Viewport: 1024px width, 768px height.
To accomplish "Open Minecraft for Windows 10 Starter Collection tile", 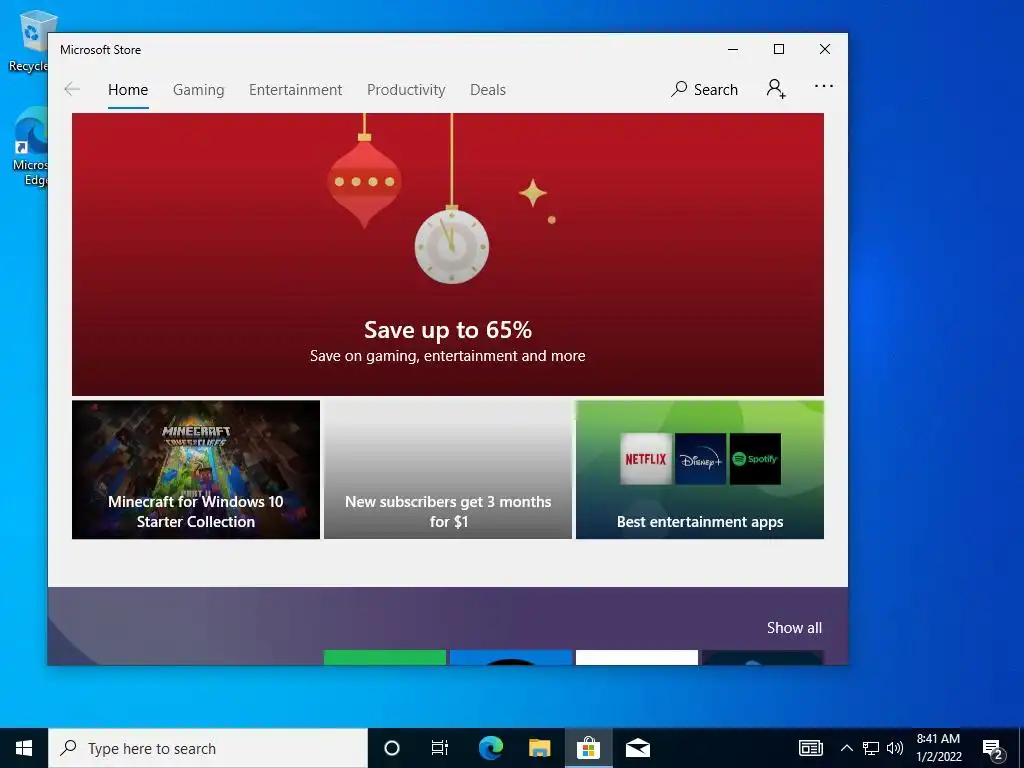I will click(196, 470).
